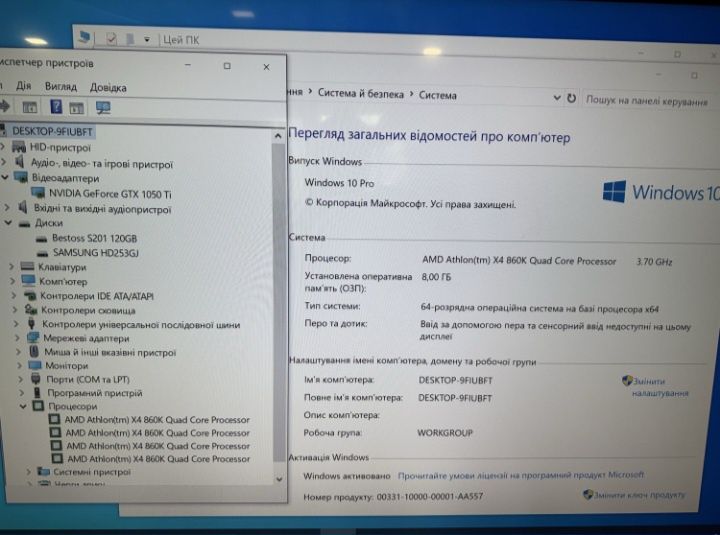Click the properties pane toolbar icon beside help

pyautogui.click(x=77, y=108)
